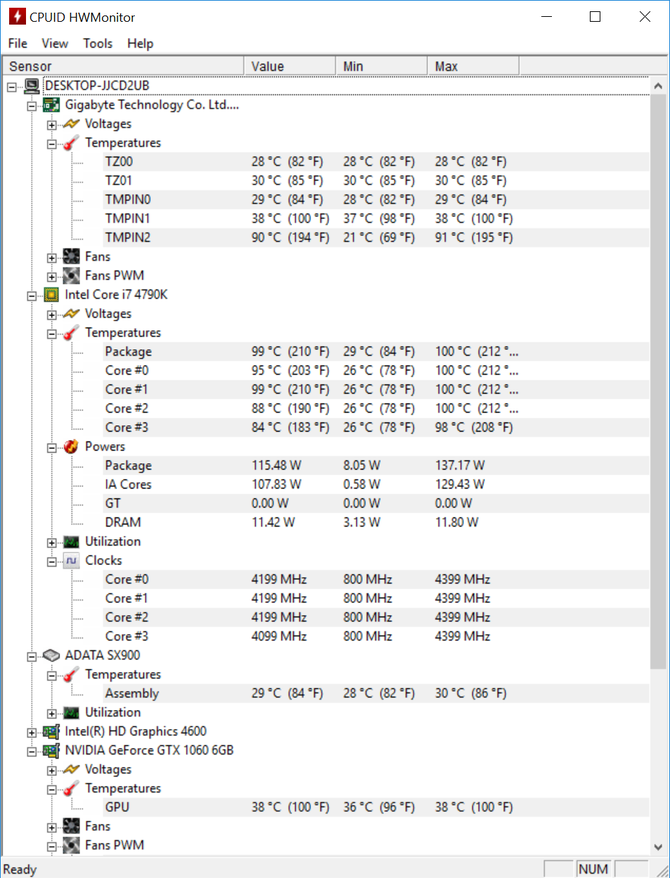This screenshot has height=878, width=670.
Task: Click the Gigabyte motherboard icon
Action: point(51,105)
